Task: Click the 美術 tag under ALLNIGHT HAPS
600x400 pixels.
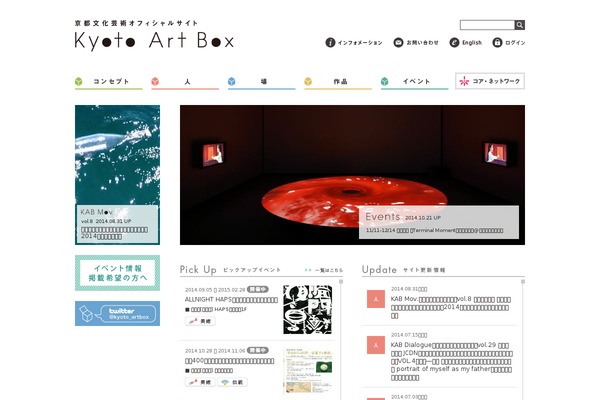Action: click(201, 321)
